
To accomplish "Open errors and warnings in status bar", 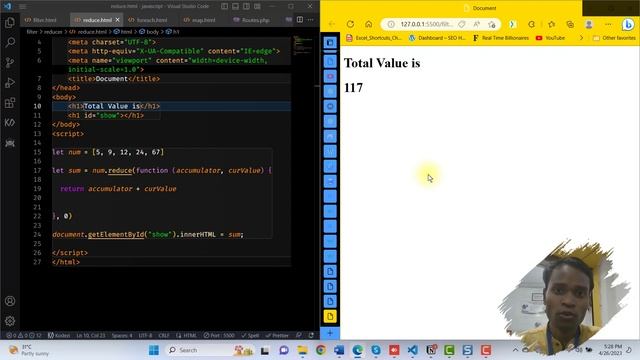I will tap(24, 336).
